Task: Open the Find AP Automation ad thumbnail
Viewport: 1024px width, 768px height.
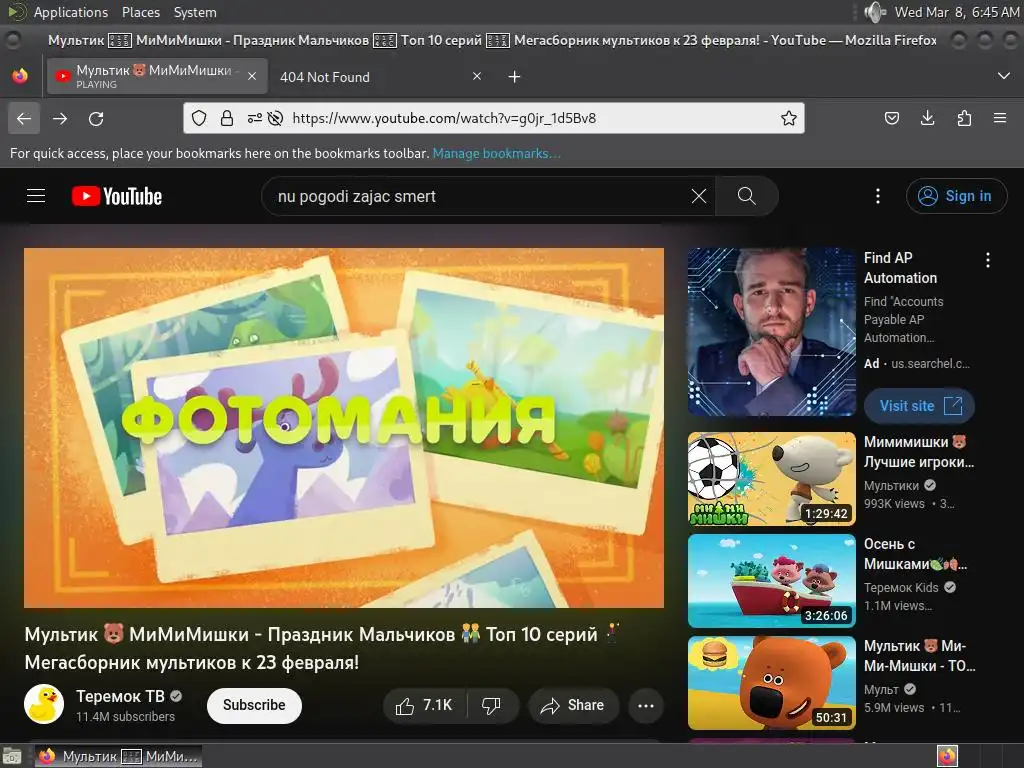Action: pyautogui.click(x=771, y=332)
